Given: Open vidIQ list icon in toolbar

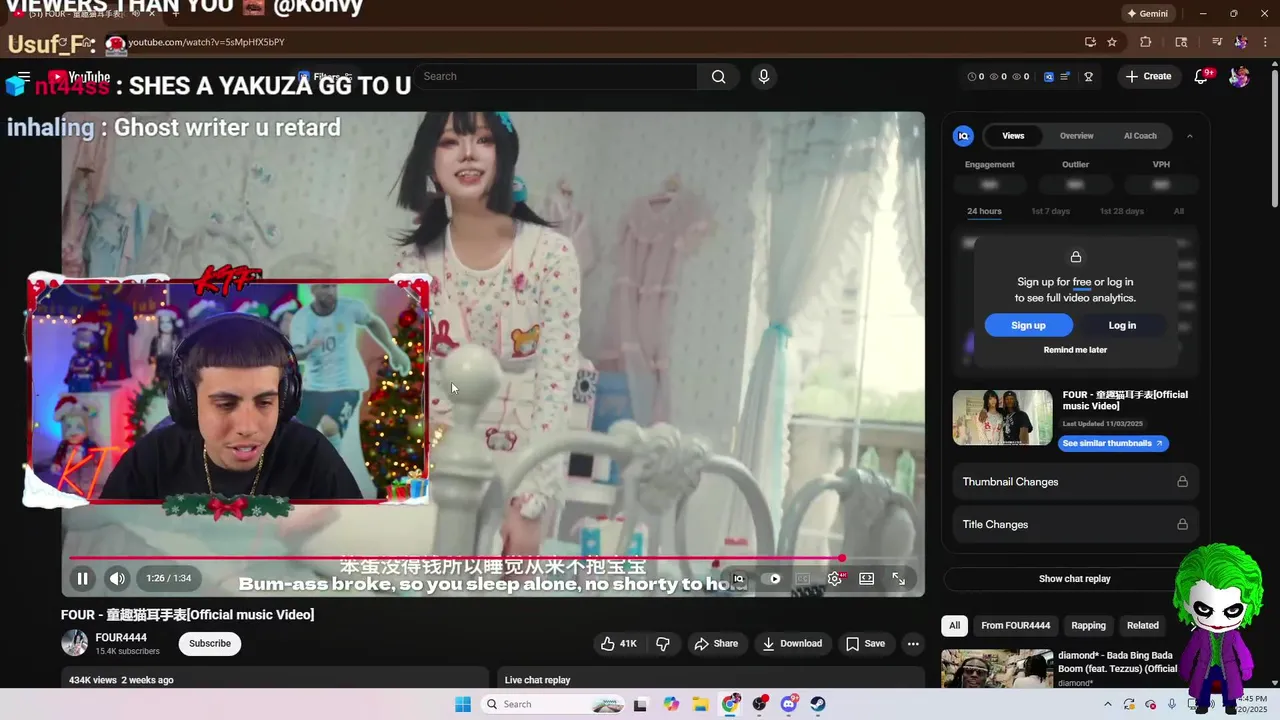Looking at the screenshot, I should (x=1066, y=77).
